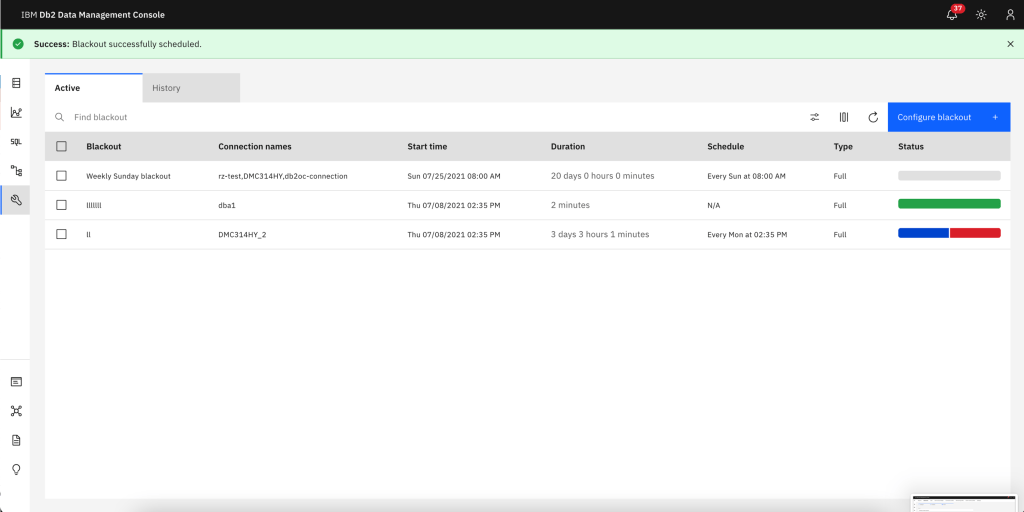Check the box for dba1 blackout row
Screen dimensions: 1024x512
62,204
